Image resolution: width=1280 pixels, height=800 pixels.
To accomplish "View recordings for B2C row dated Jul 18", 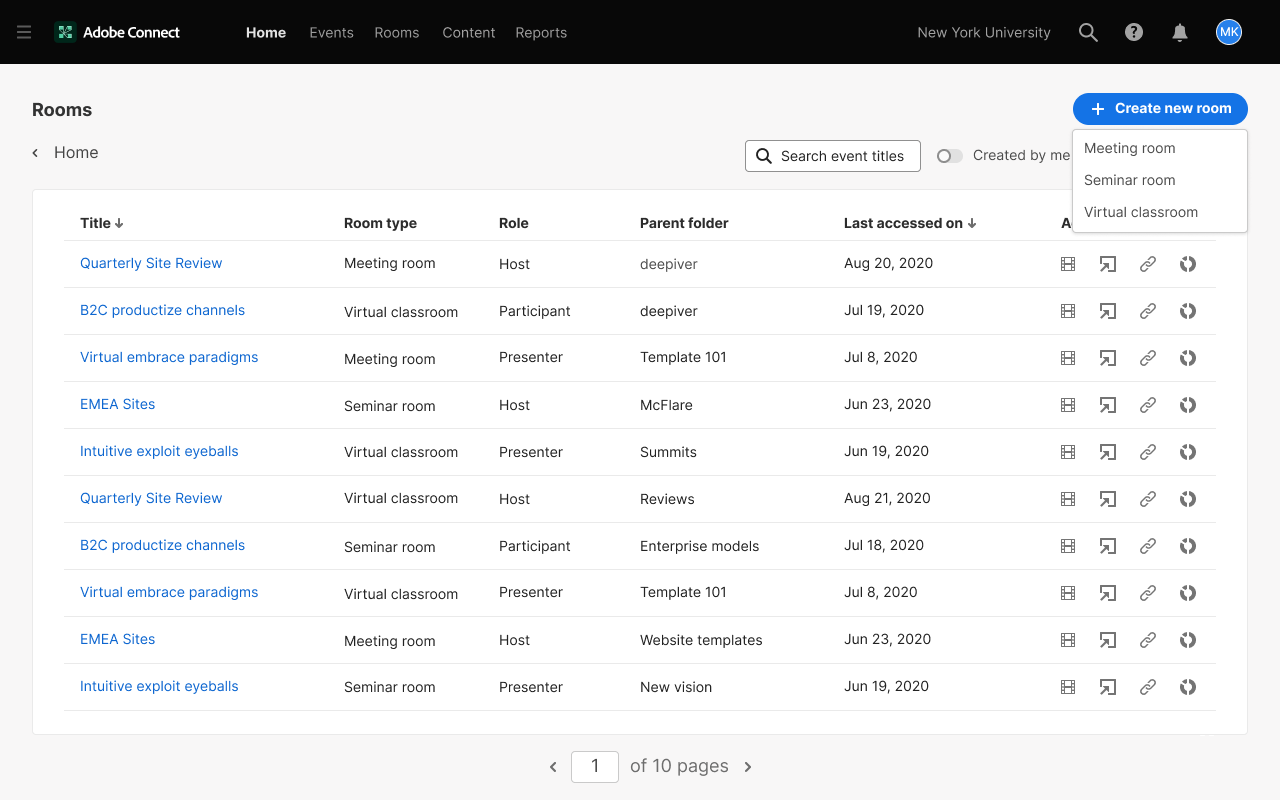I will coord(1068,546).
